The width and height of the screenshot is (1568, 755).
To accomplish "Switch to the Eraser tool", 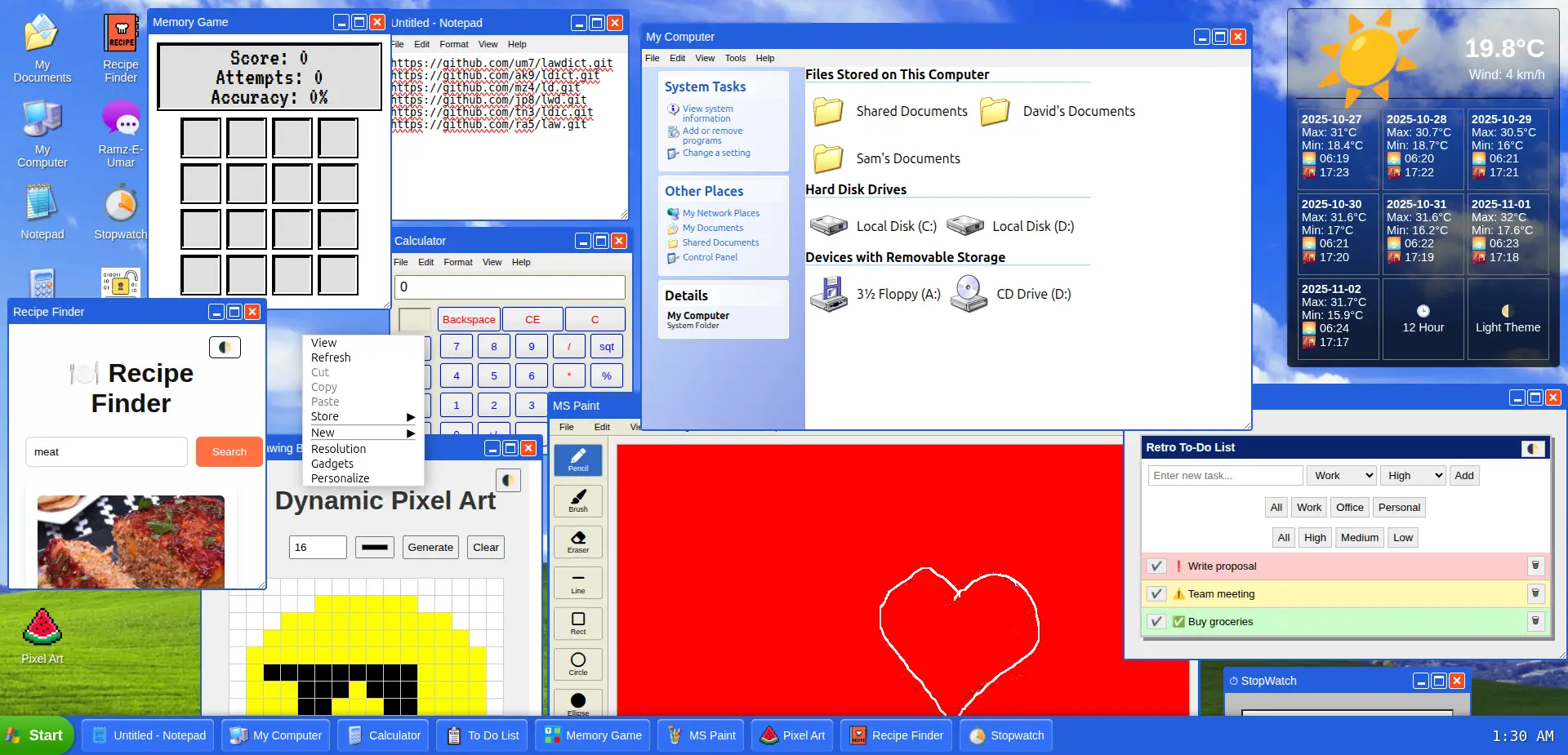I will coord(577,541).
